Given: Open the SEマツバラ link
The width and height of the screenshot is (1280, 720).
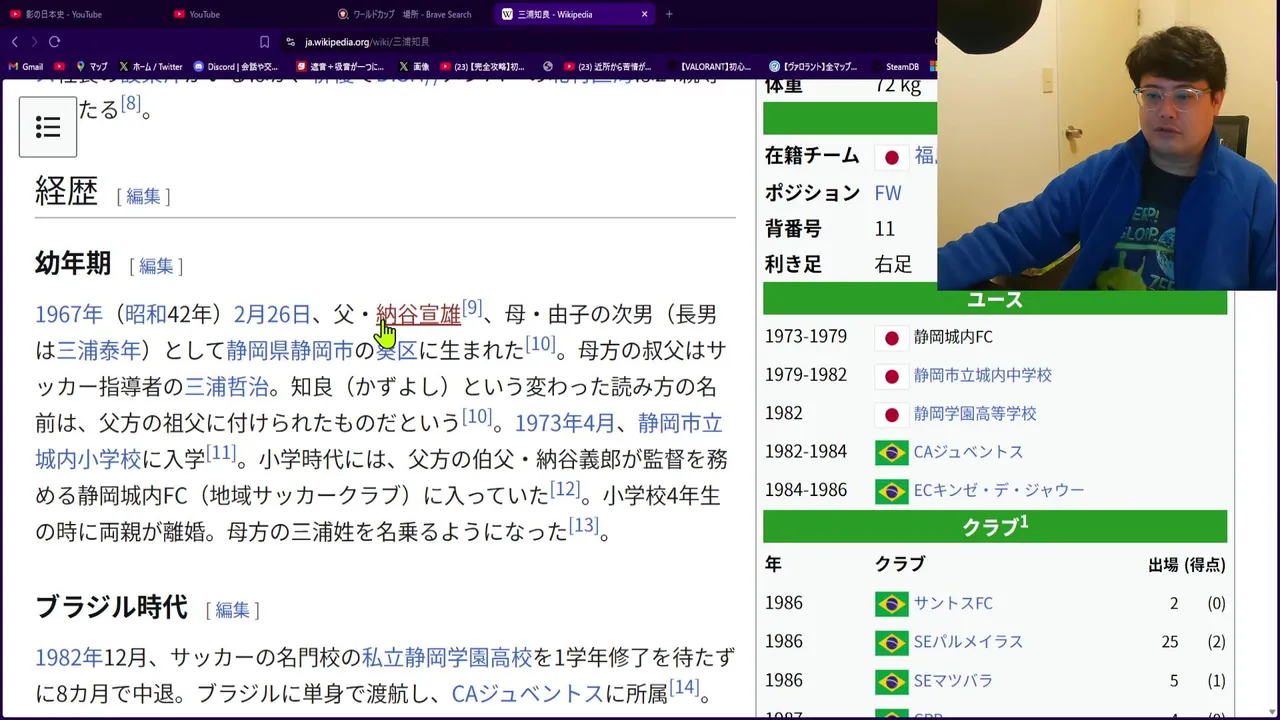Looking at the screenshot, I should click(953, 680).
